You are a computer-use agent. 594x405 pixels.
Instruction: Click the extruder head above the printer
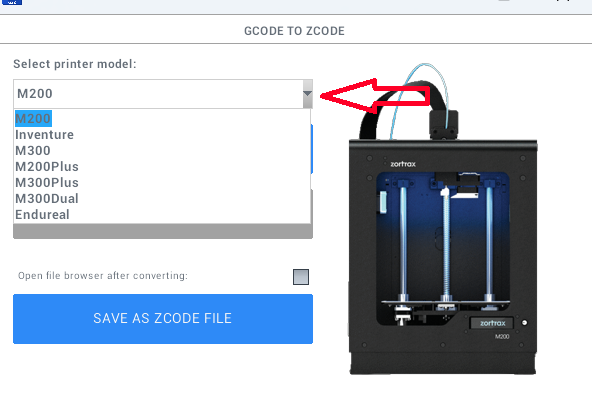[444, 125]
